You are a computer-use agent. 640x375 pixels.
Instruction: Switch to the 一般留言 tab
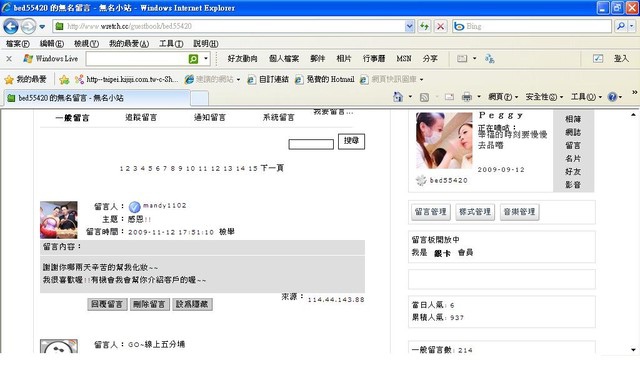coord(72,118)
